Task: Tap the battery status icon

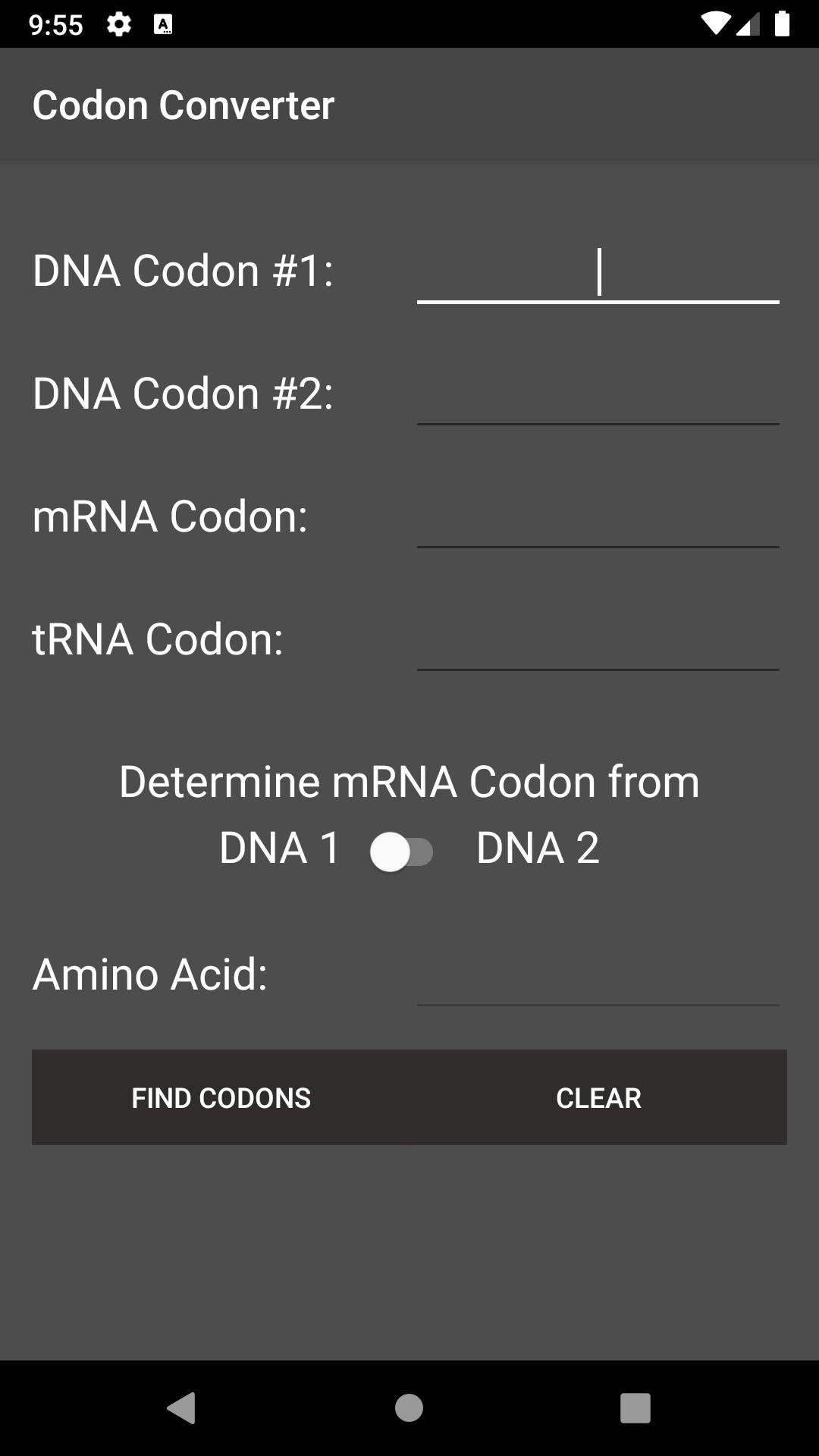Action: [x=782, y=24]
